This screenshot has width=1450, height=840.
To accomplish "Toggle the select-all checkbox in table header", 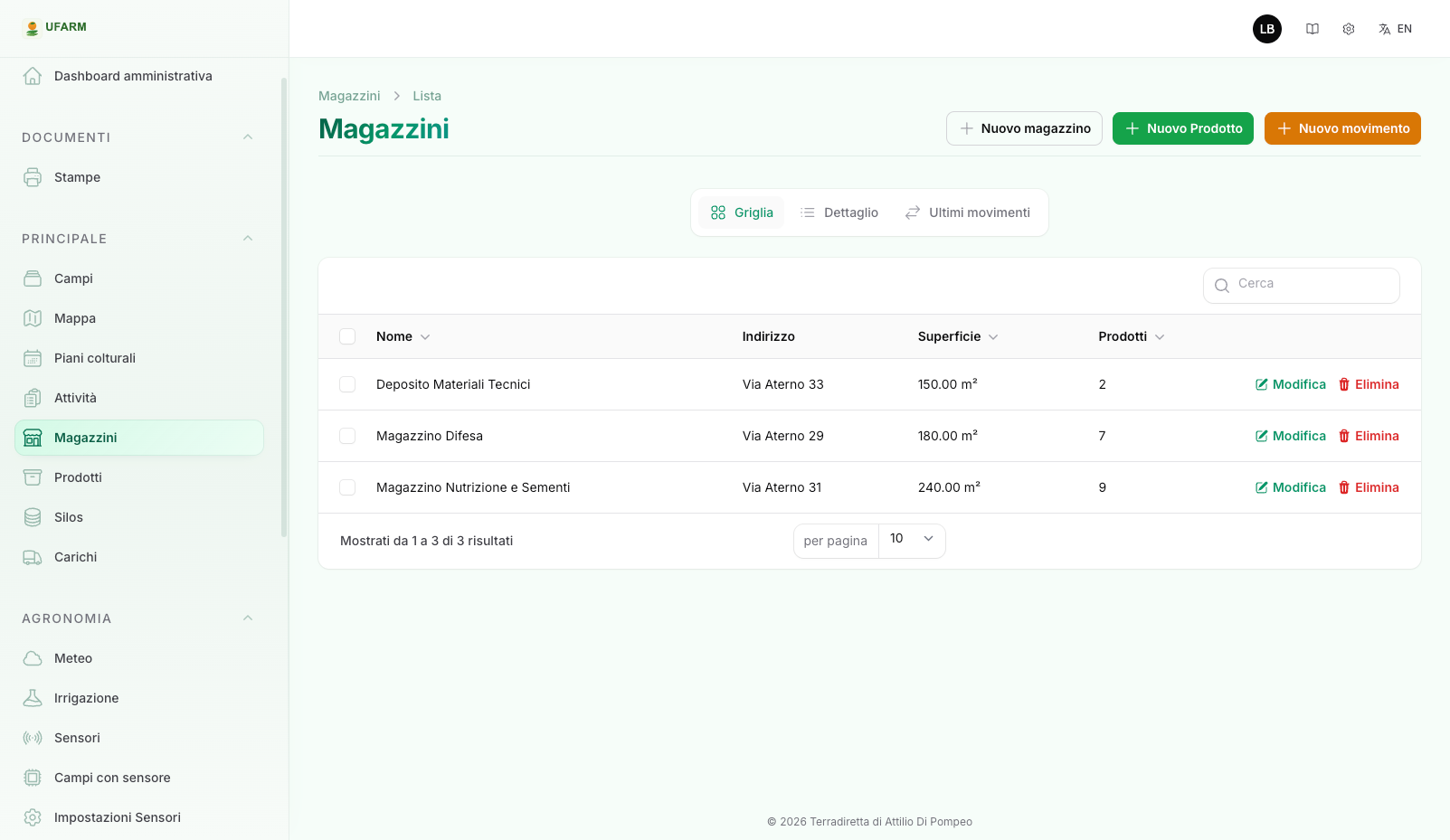I will point(347,336).
